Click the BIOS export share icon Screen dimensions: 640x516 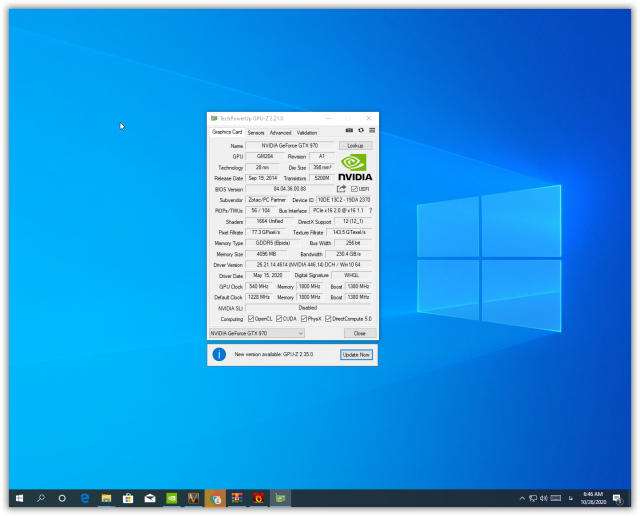[x=341, y=188]
